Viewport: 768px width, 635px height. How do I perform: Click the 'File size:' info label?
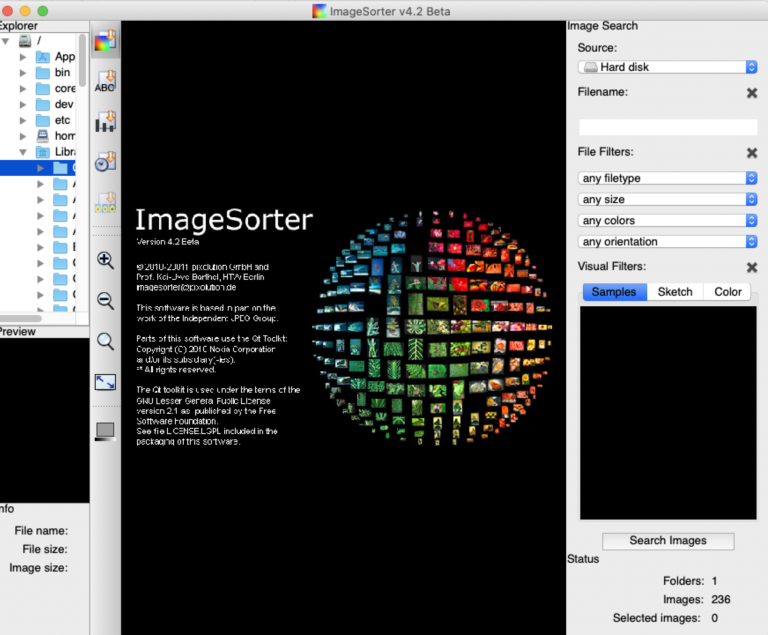pos(45,549)
